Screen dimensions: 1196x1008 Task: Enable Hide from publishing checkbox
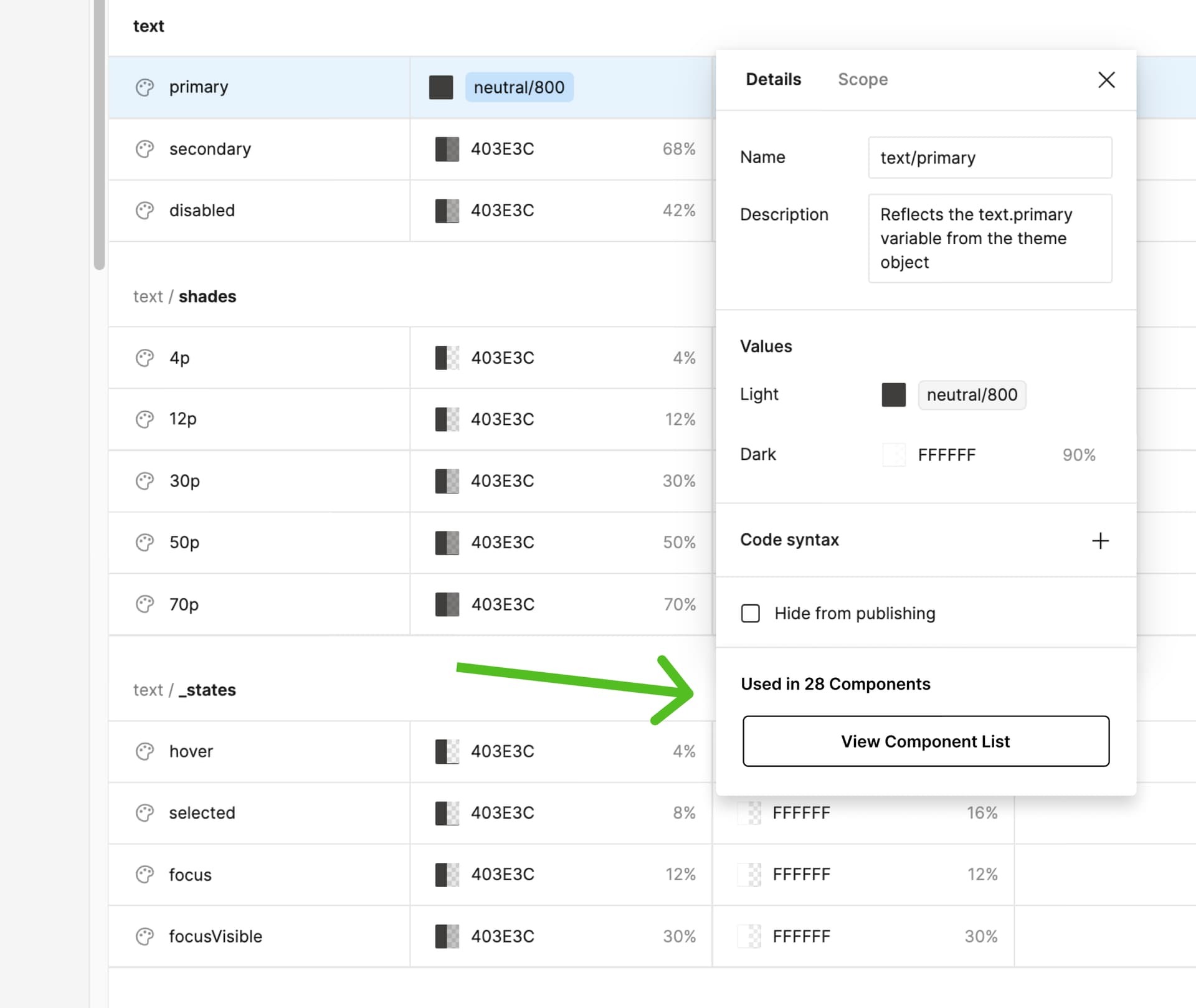(x=750, y=614)
